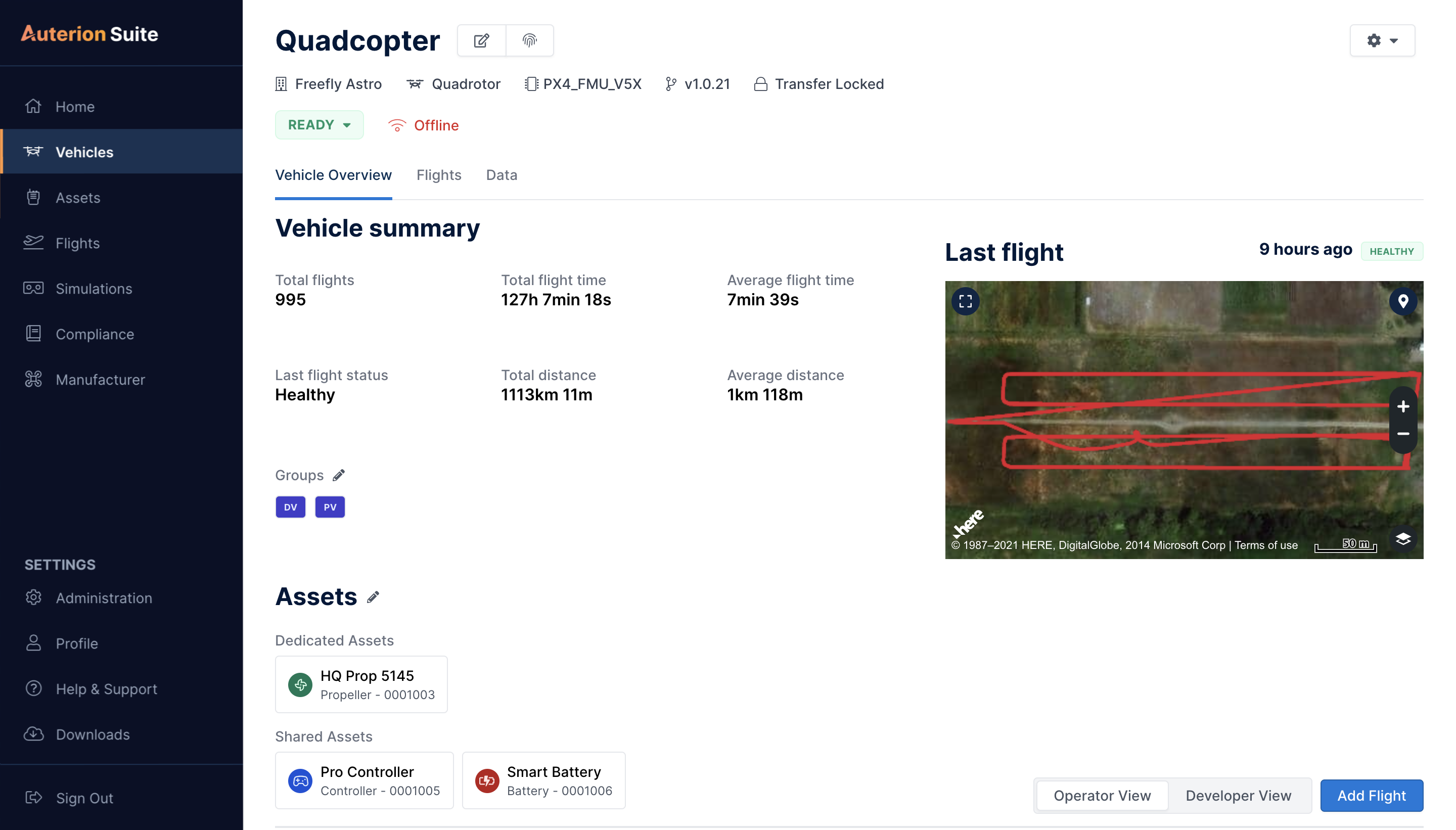Click the Administration gear icon
The width and height of the screenshot is (1456, 830).
click(33, 597)
